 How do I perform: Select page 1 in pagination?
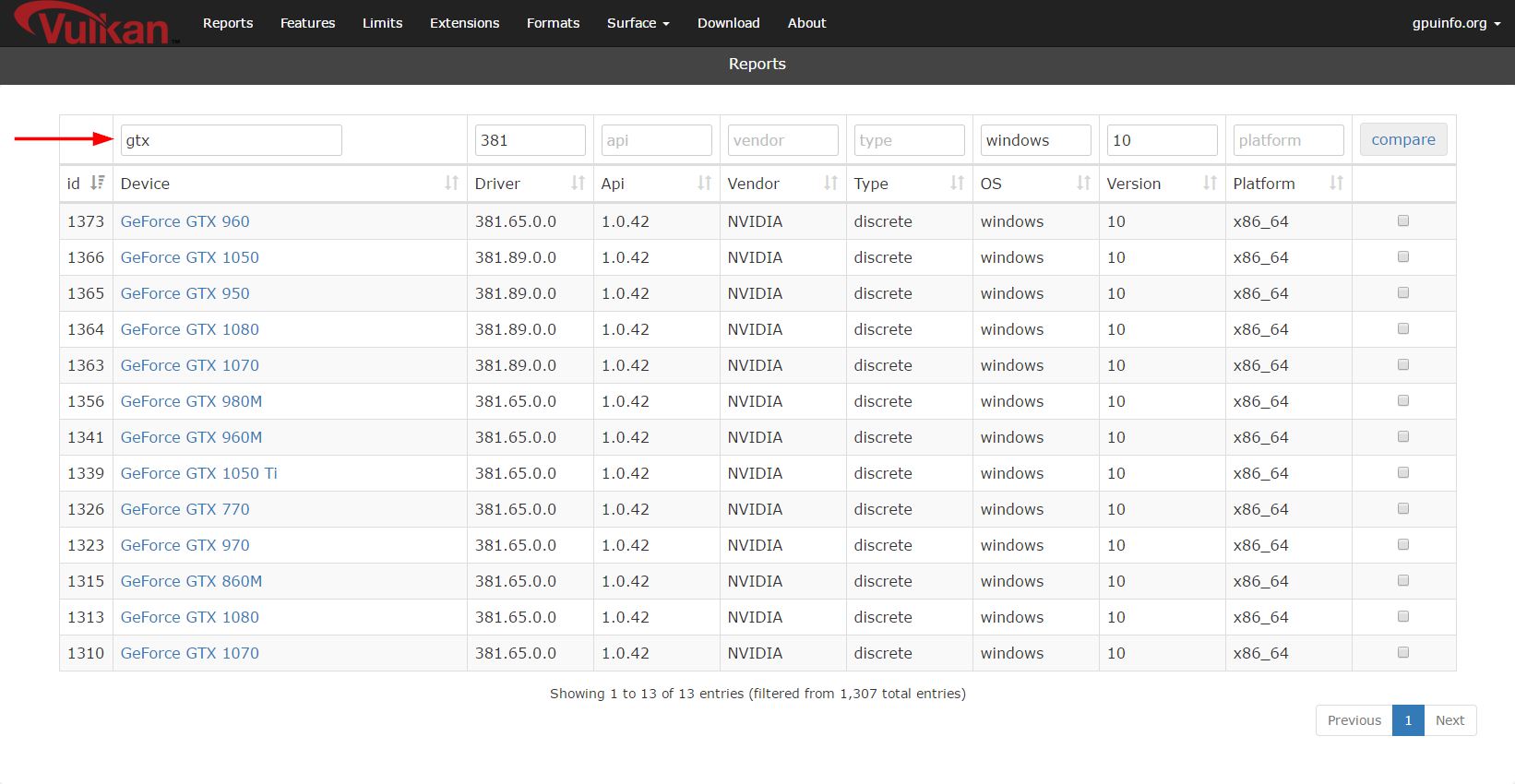1408,720
